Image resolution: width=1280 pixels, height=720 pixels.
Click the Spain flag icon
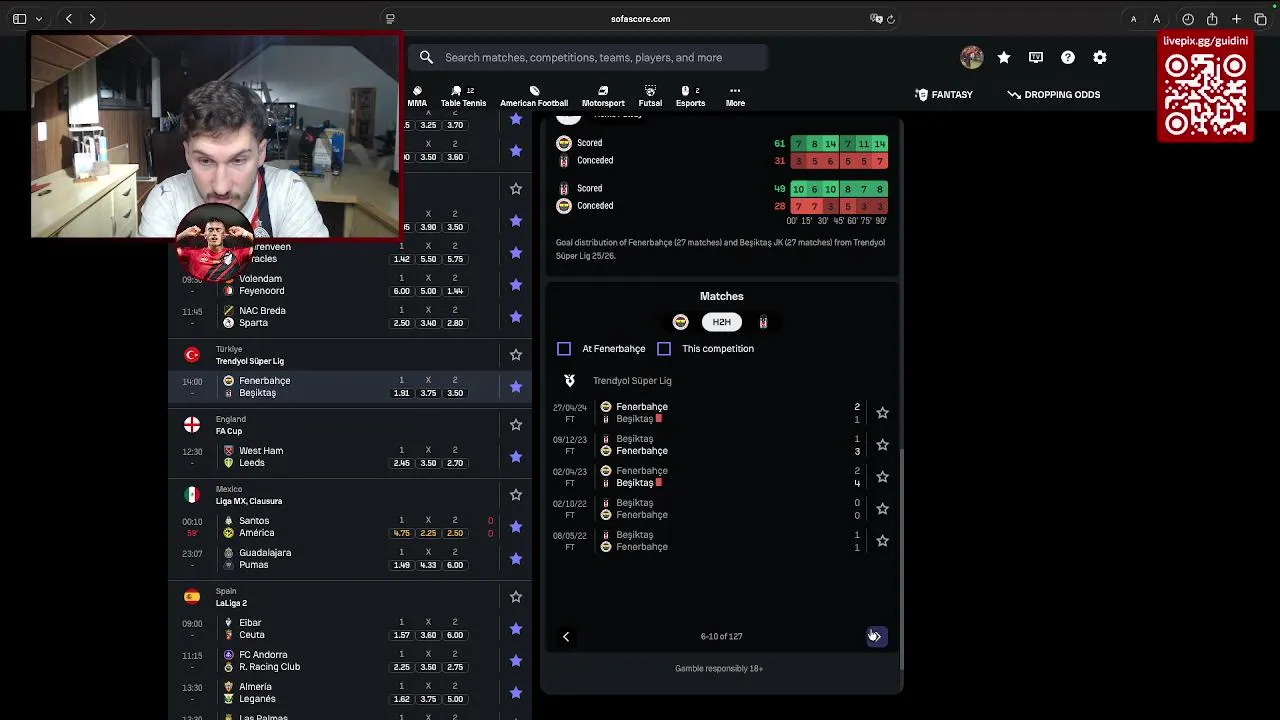[192, 597]
